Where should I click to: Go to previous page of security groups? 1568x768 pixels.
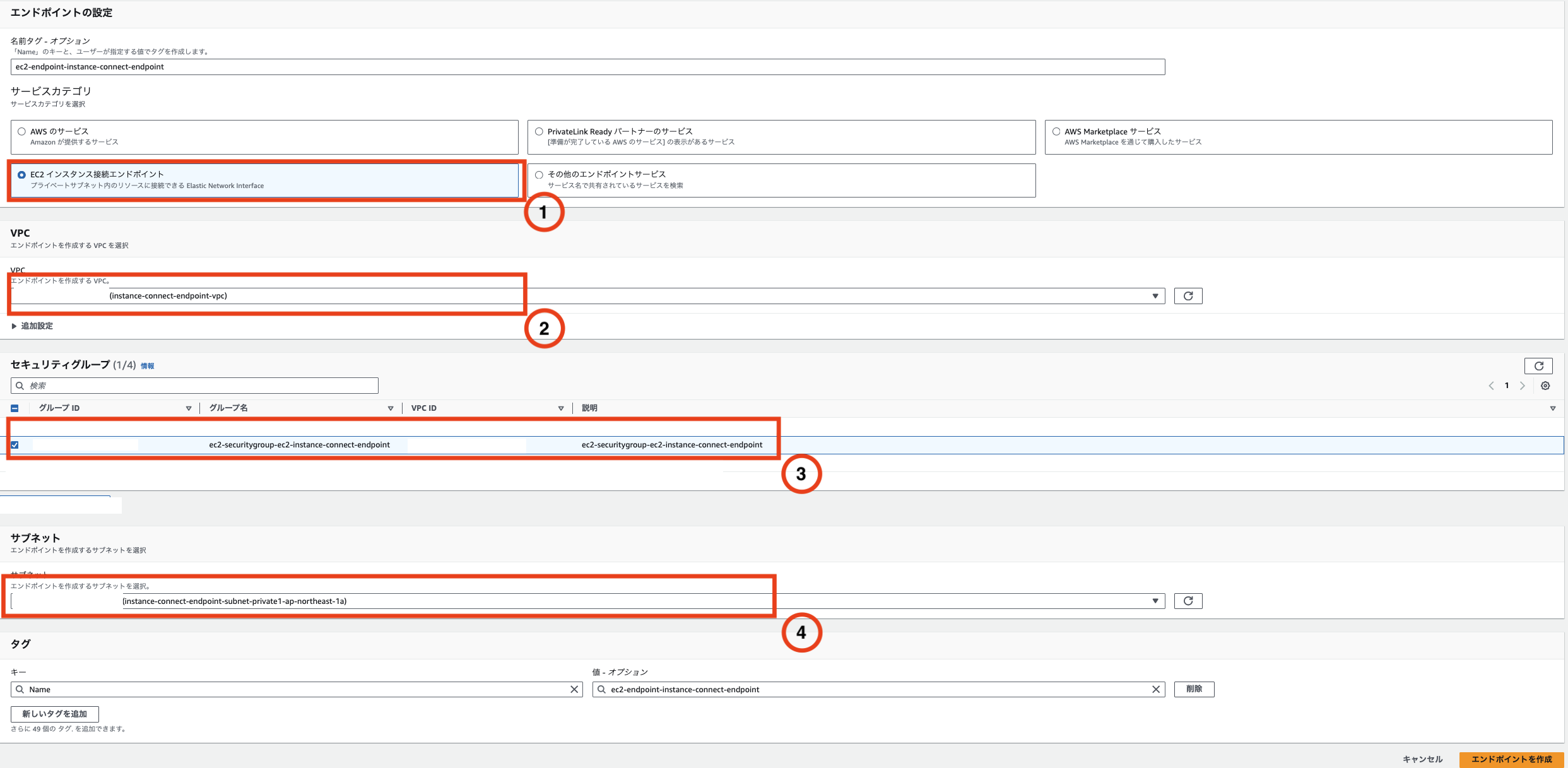click(1490, 386)
